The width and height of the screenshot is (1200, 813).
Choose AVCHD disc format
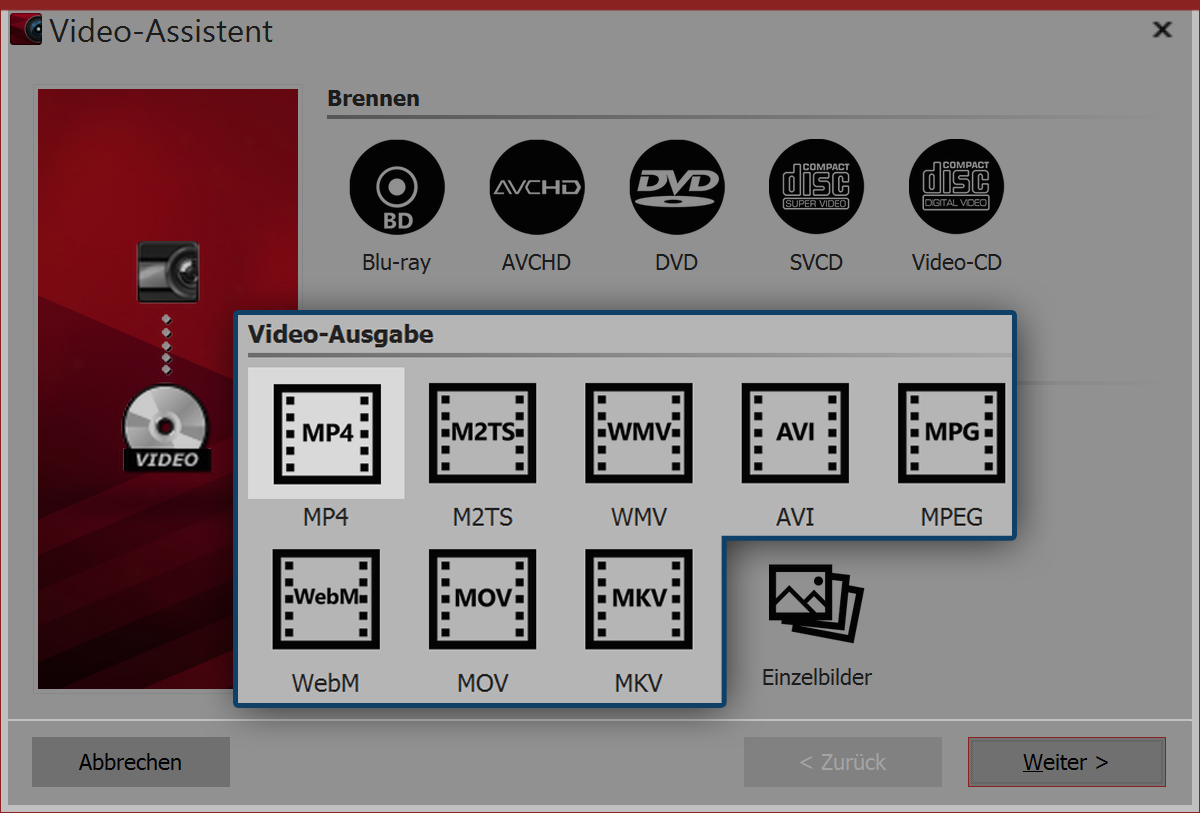[536, 186]
